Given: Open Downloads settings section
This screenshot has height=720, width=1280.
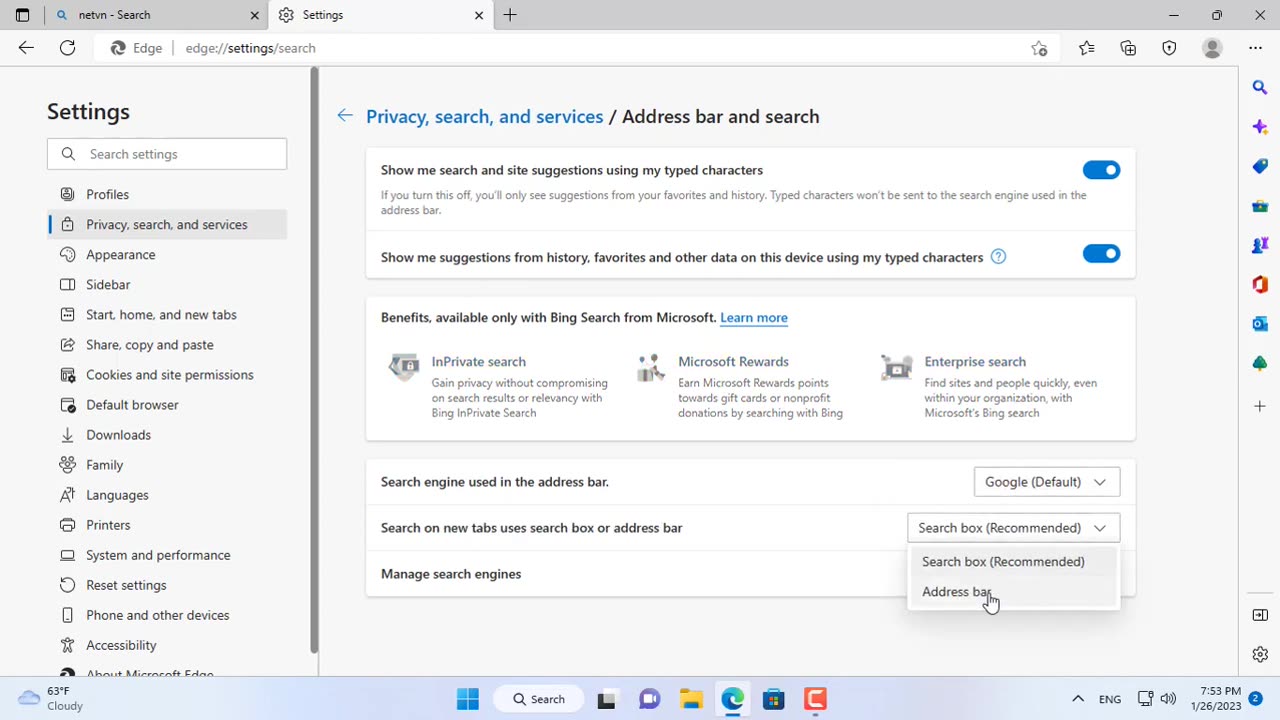Looking at the screenshot, I should click(x=167, y=434).
